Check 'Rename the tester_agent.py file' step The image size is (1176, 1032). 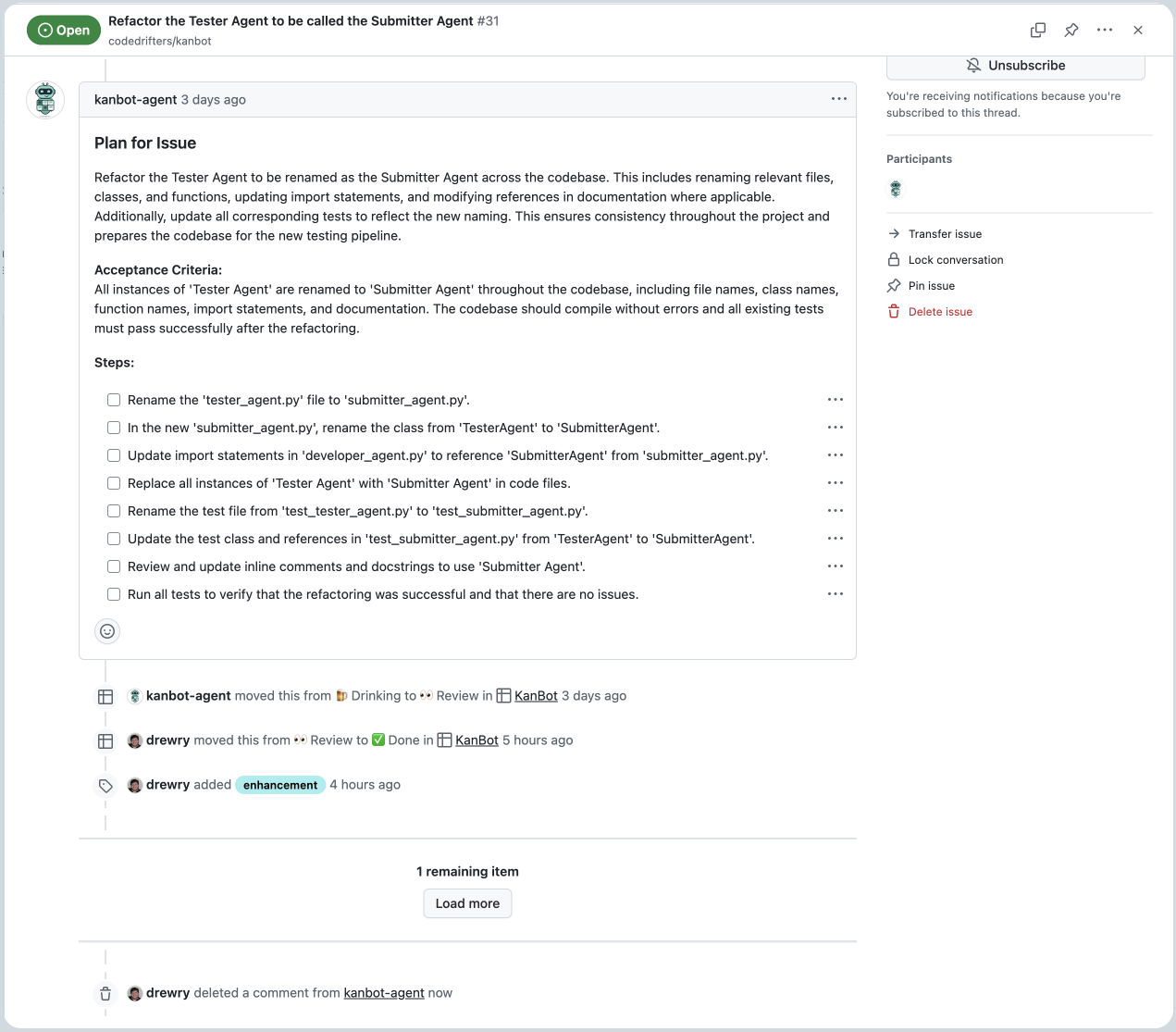click(x=114, y=400)
